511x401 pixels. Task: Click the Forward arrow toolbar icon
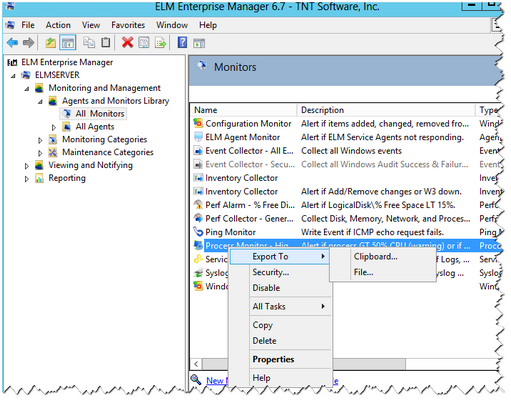(x=28, y=43)
